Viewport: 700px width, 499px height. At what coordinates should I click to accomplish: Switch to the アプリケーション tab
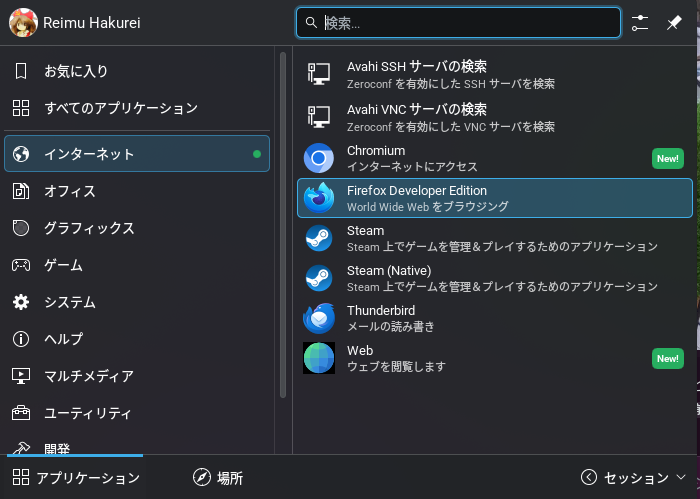76,478
